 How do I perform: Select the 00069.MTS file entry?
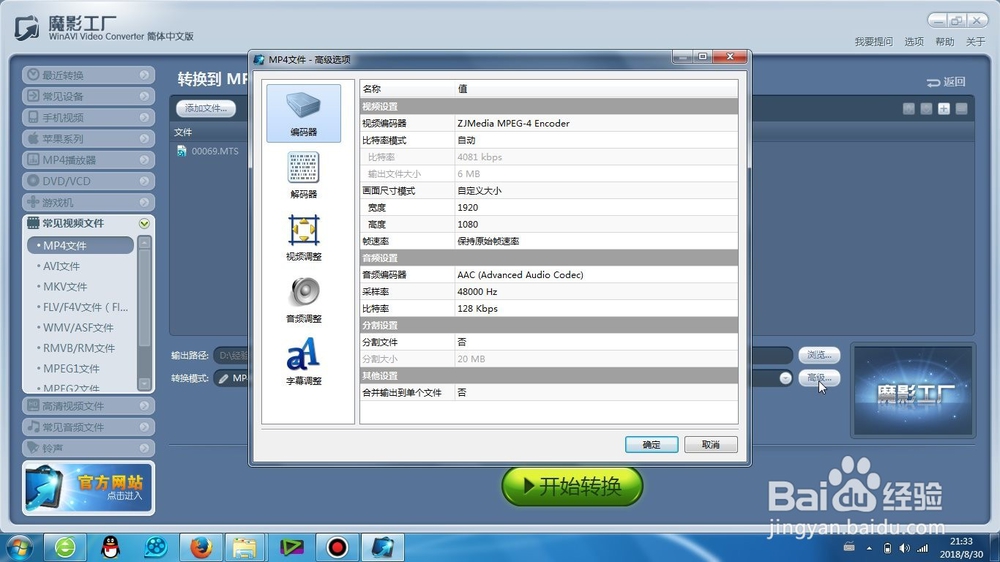coord(208,151)
